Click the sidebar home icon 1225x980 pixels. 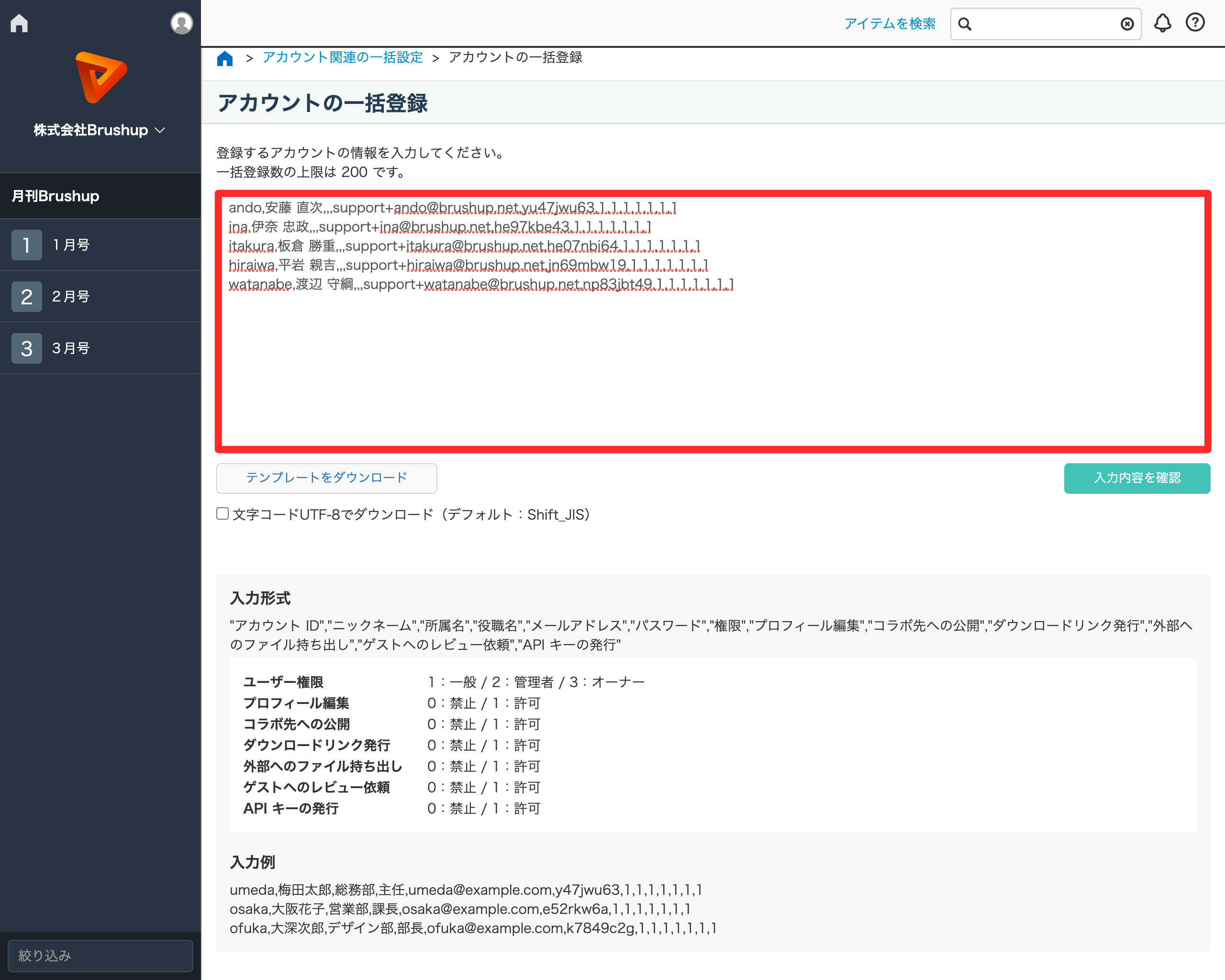click(x=19, y=23)
